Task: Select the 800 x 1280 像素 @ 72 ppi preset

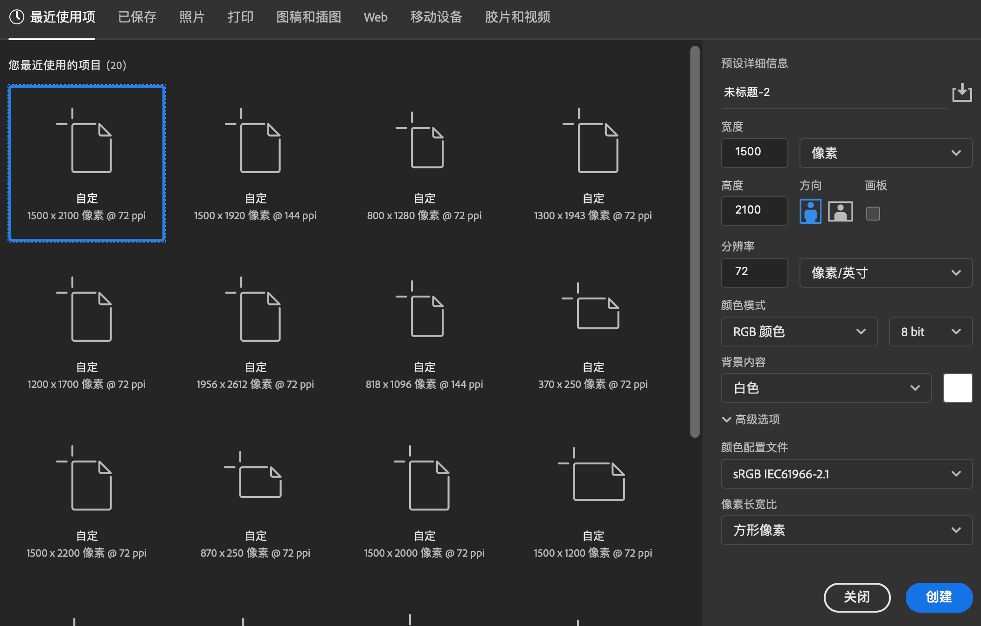Action: click(424, 163)
